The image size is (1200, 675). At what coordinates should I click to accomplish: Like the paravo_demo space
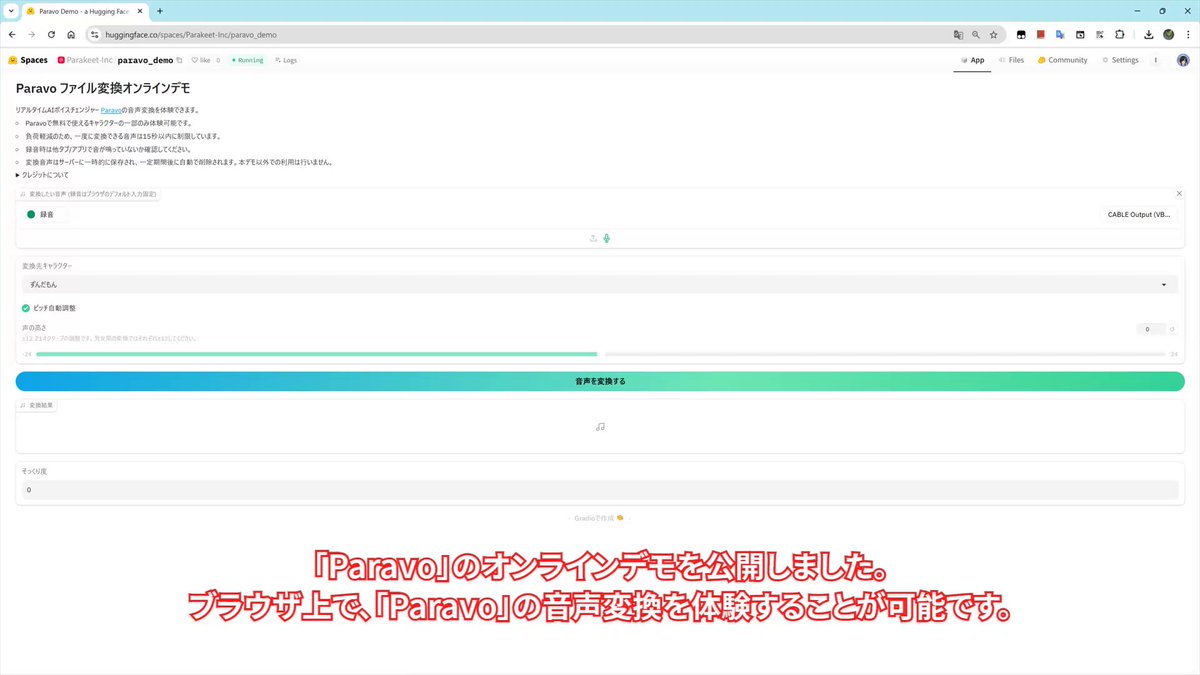coord(201,60)
